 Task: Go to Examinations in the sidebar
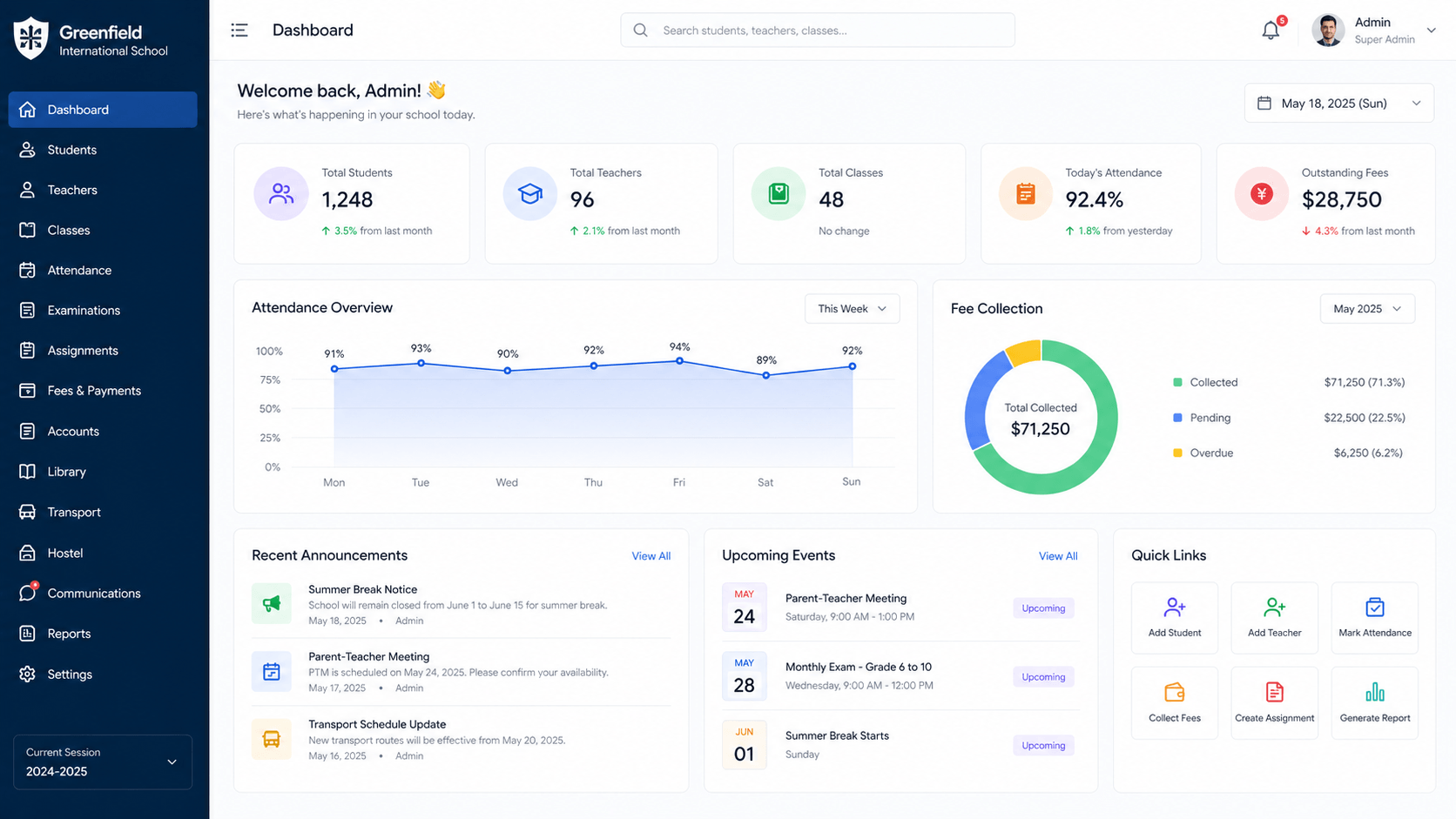tap(84, 311)
